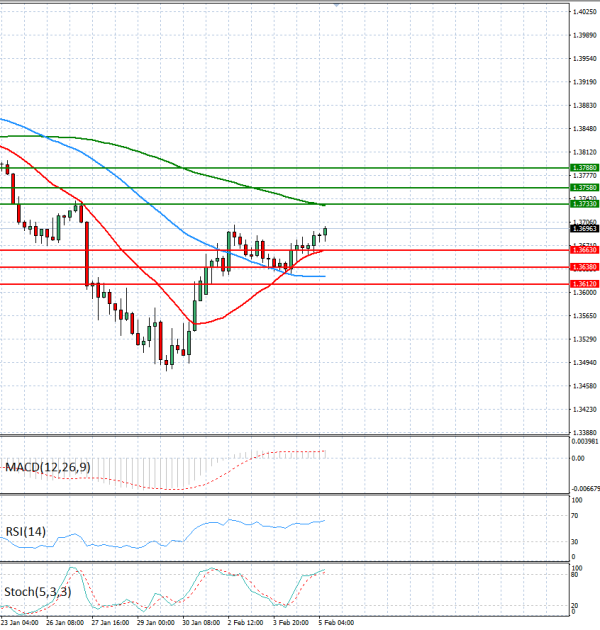
Task: Select the 1.37580 green resistance price label
Action: click(584, 187)
